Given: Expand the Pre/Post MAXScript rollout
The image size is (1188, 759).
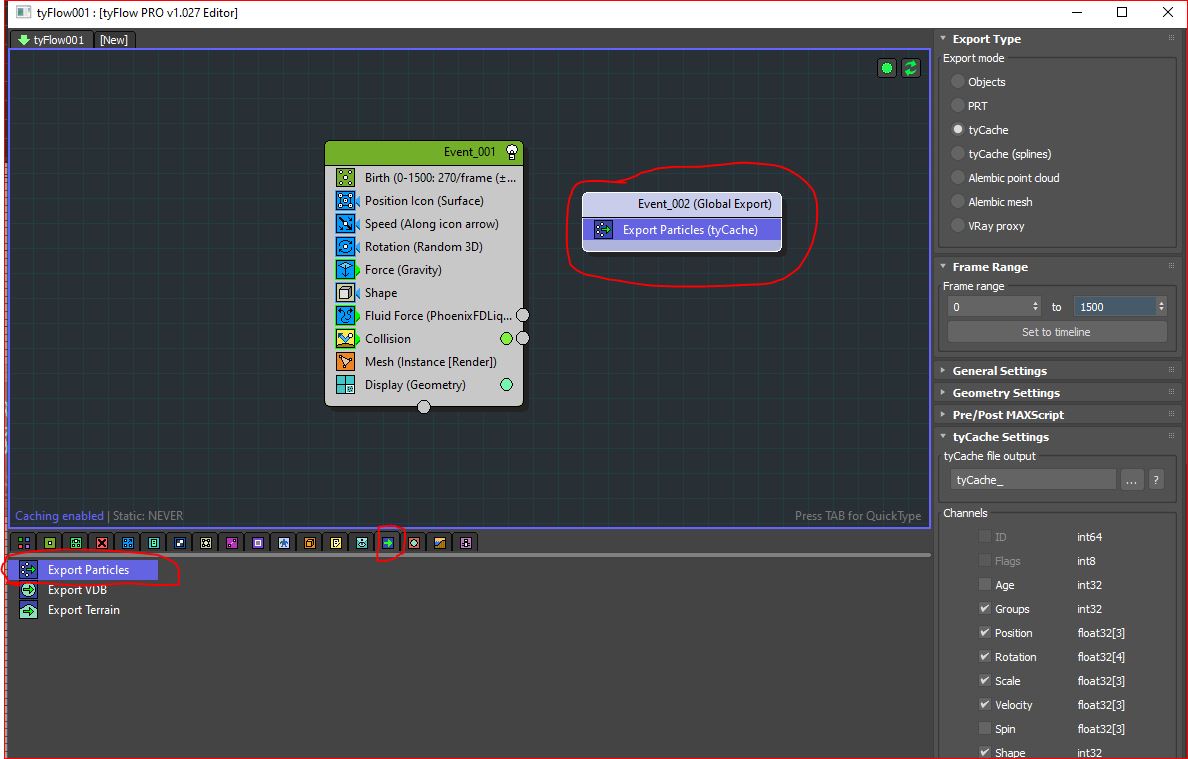Looking at the screenshot, I should pos(943,414).
